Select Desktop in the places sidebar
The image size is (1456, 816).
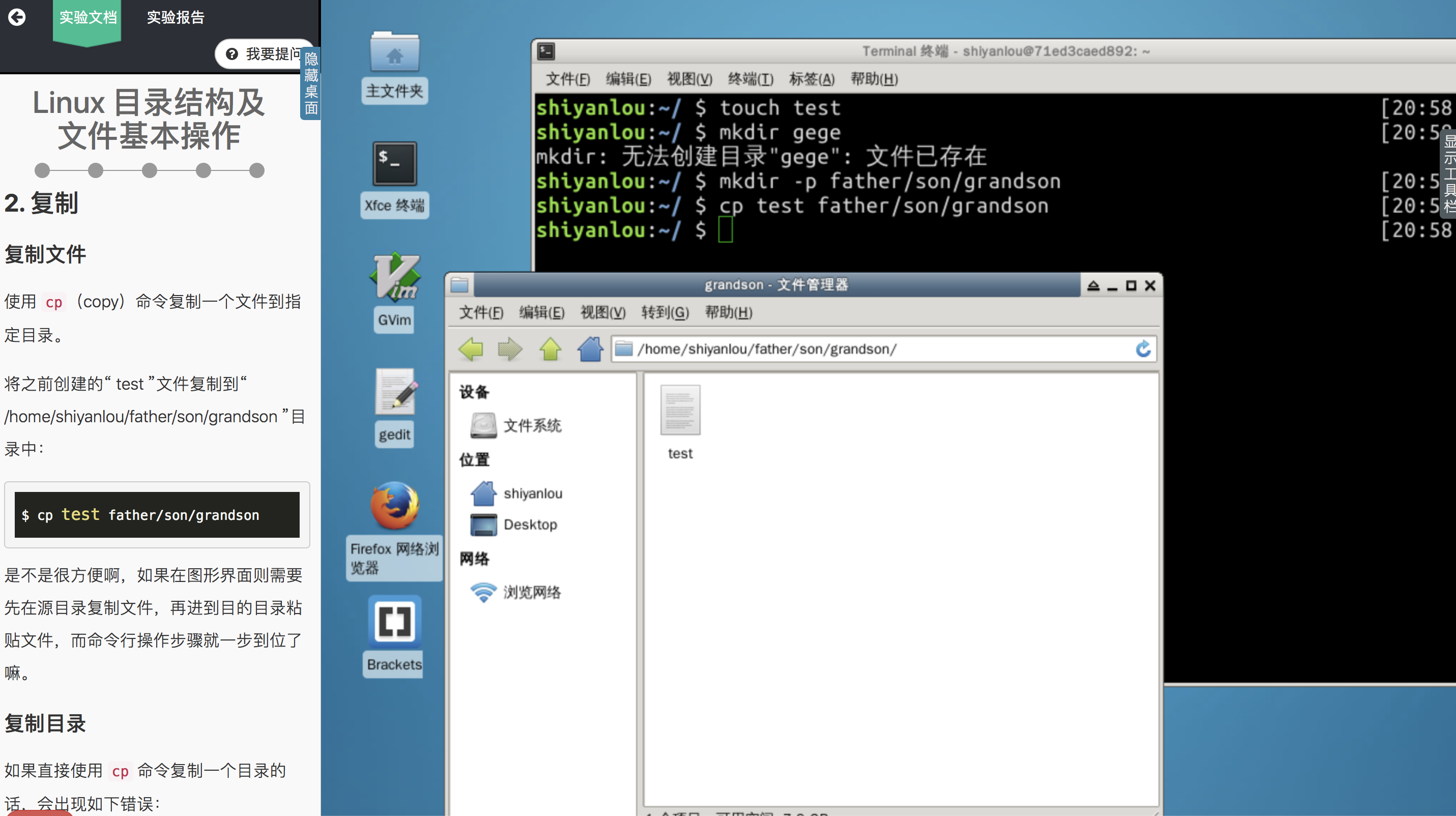point(530,524)
